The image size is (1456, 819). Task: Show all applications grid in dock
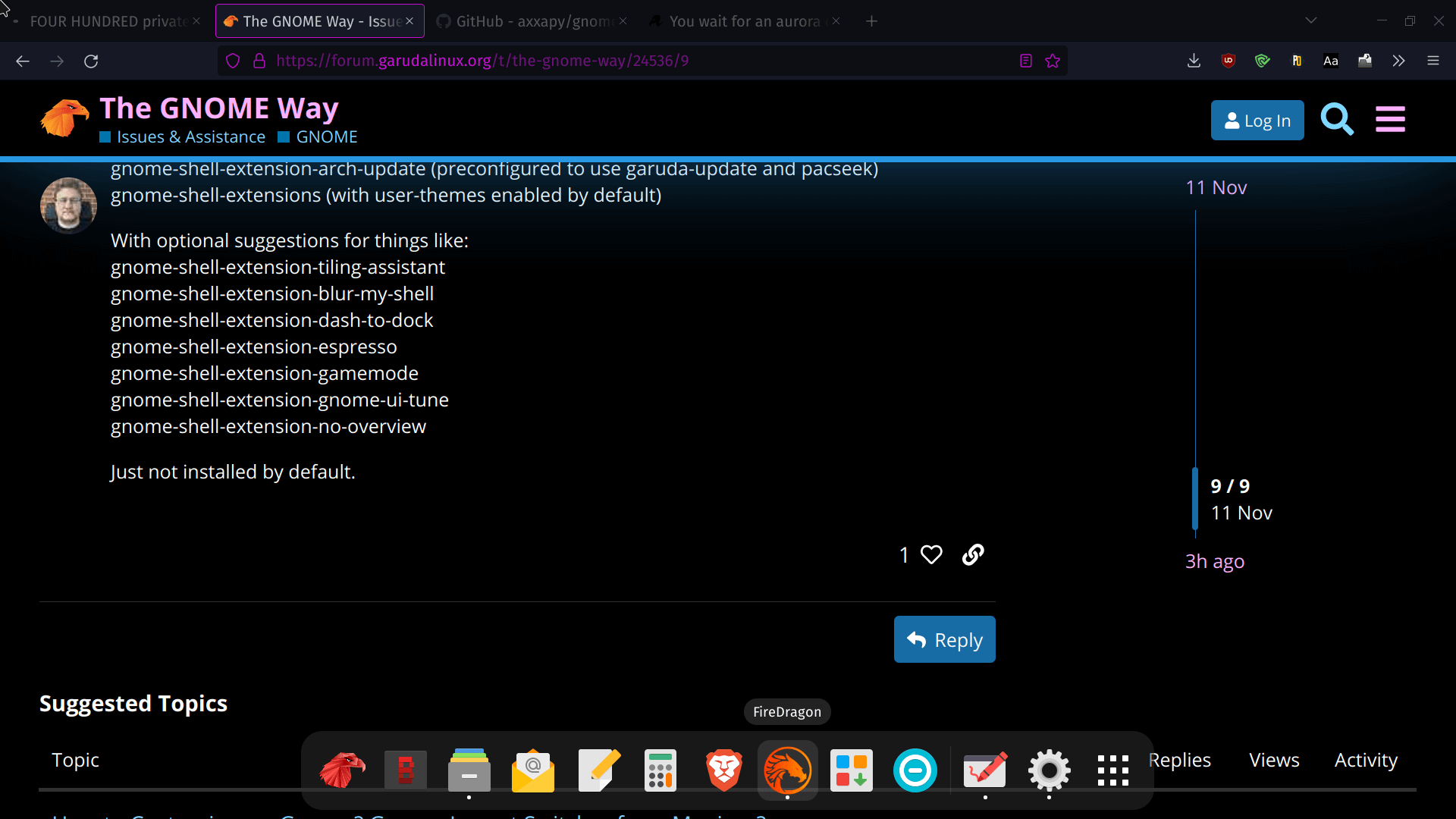coord(1113,770)
